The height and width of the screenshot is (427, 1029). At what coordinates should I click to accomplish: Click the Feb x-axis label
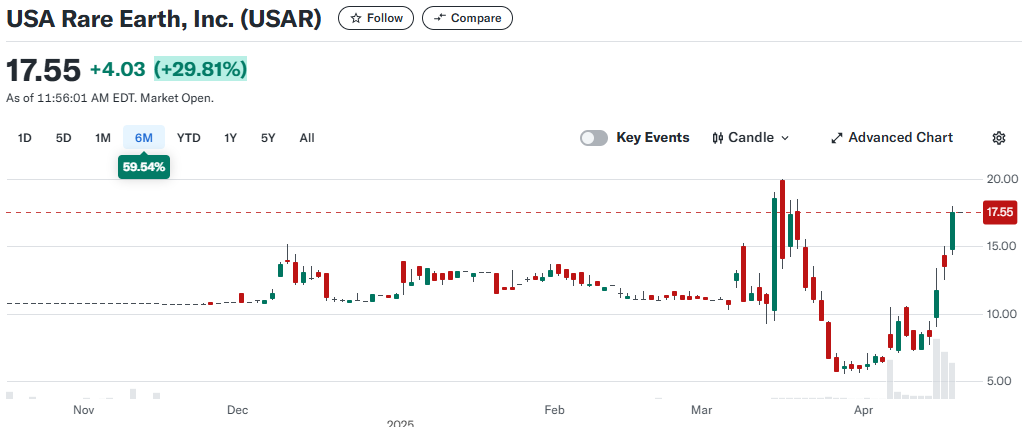coord(555,411)
